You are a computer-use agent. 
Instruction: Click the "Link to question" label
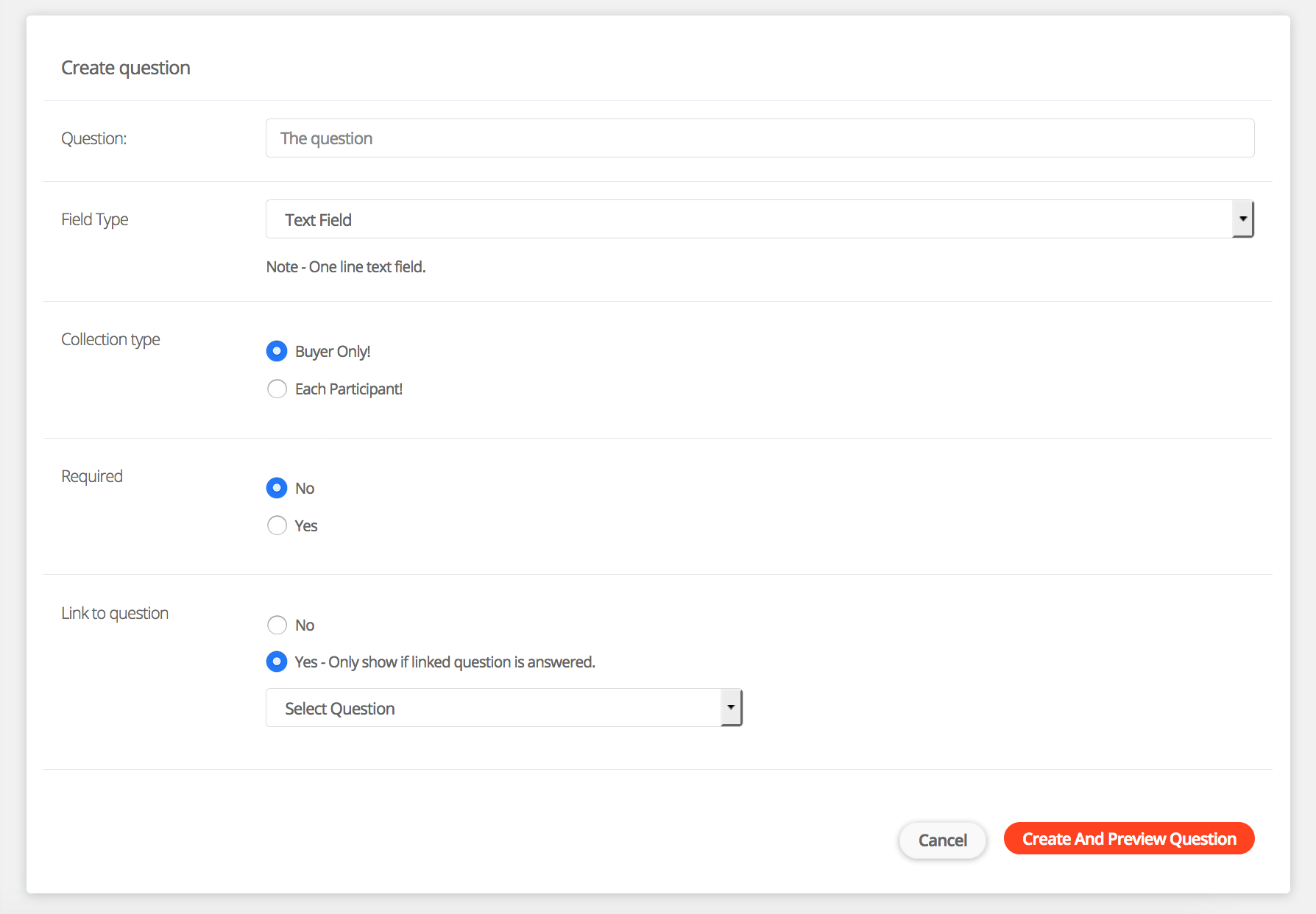[x=115, y=613]
